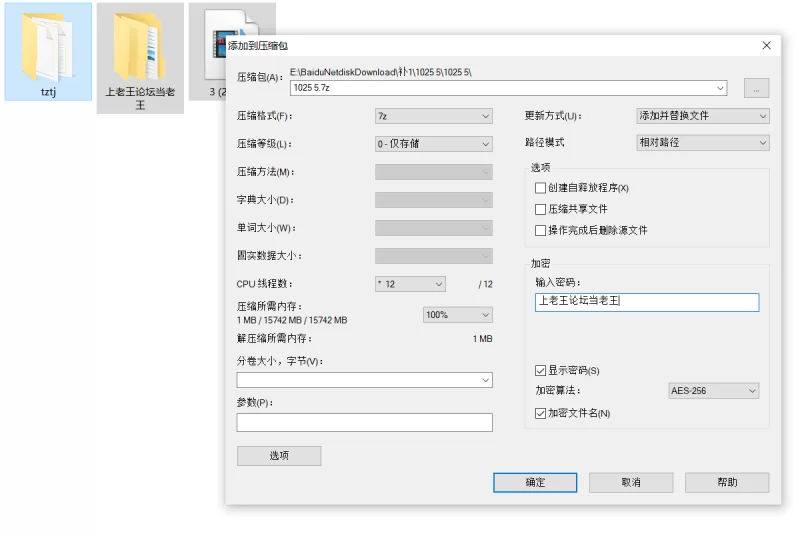Screen dimensions: 800x536
Task: Open the CPU 线程数 dropdown
Action: coord(410,284)
